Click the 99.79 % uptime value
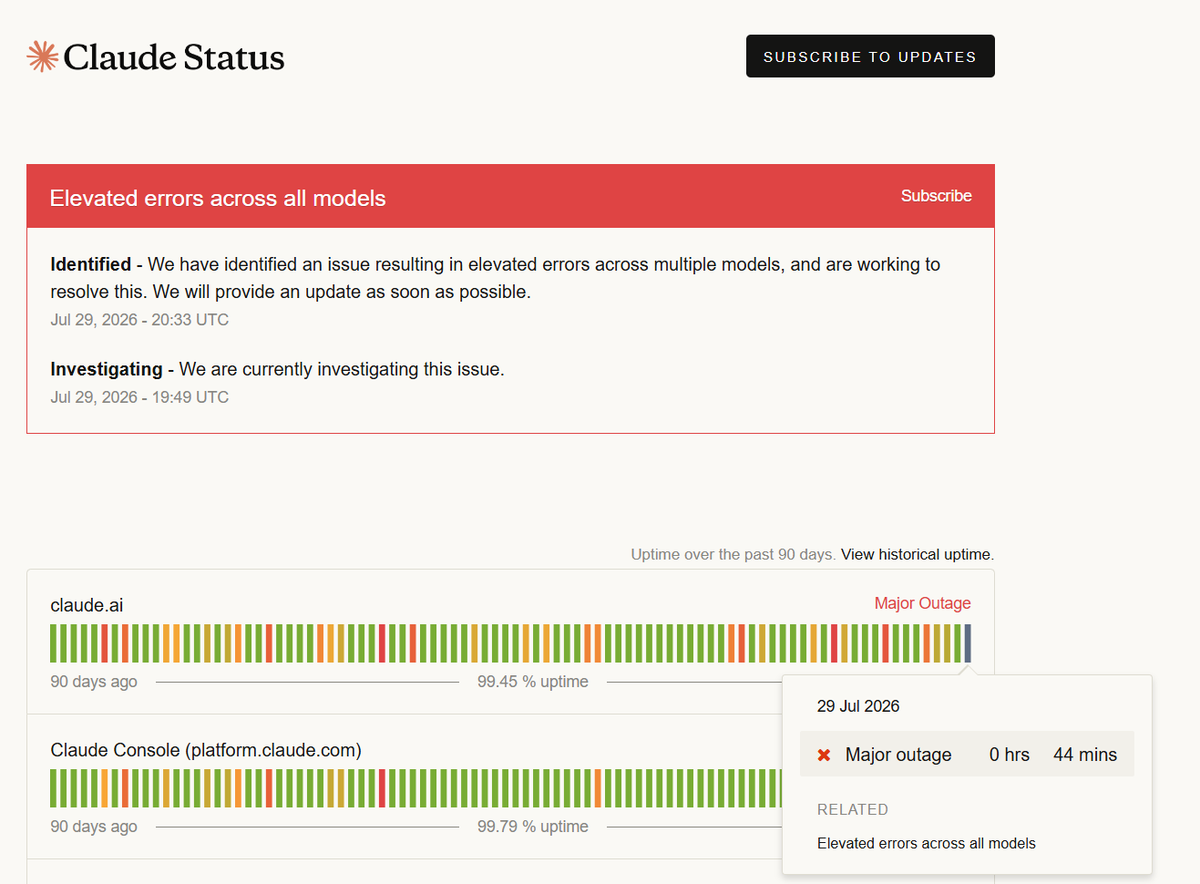1200x884 pixels. point(533,827)
